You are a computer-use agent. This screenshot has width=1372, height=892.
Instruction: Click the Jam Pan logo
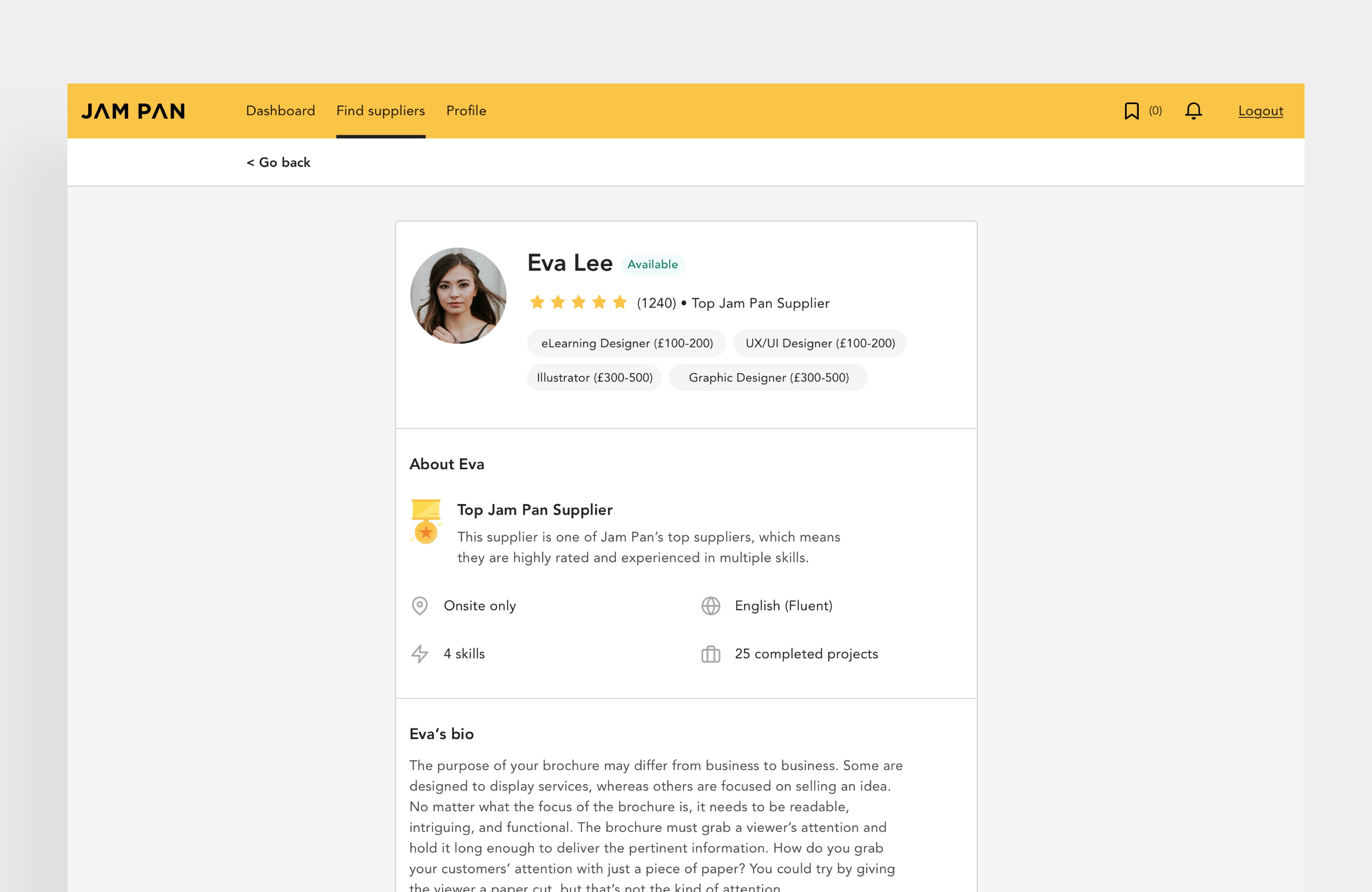pyautogui.click(x=133, y=111)
